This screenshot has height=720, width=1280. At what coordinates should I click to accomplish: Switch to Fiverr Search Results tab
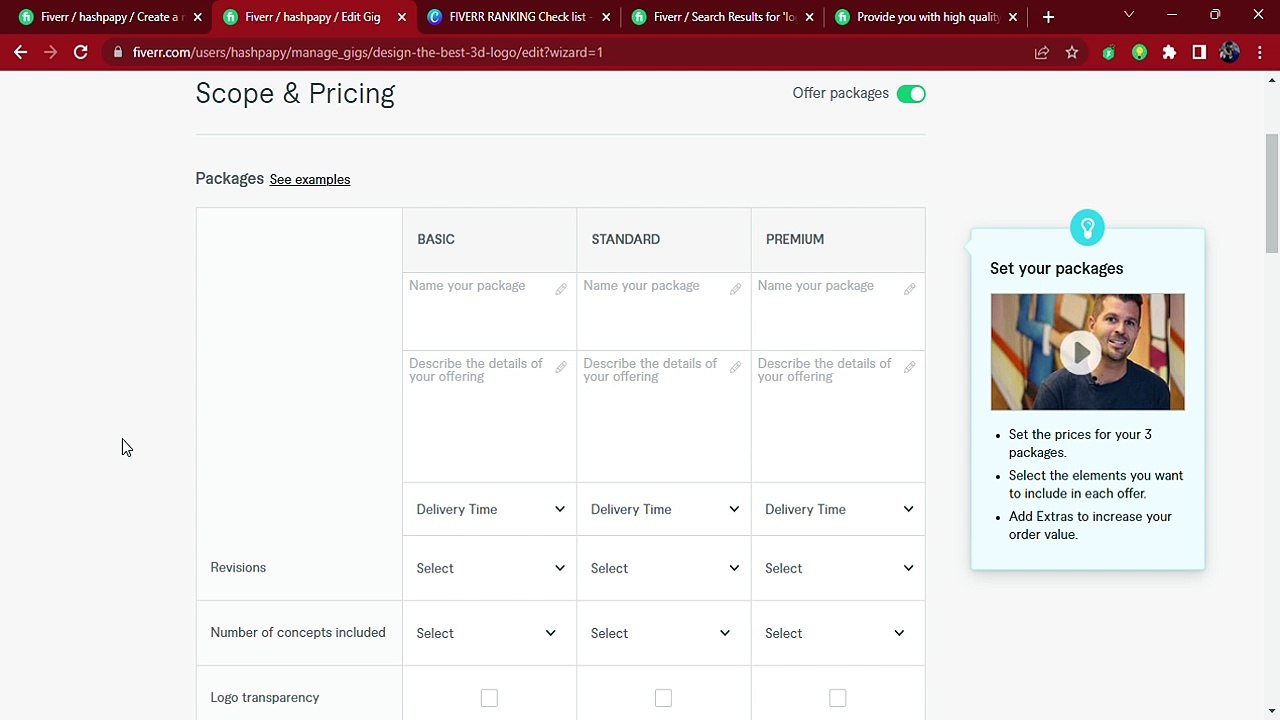click(723, 17)
